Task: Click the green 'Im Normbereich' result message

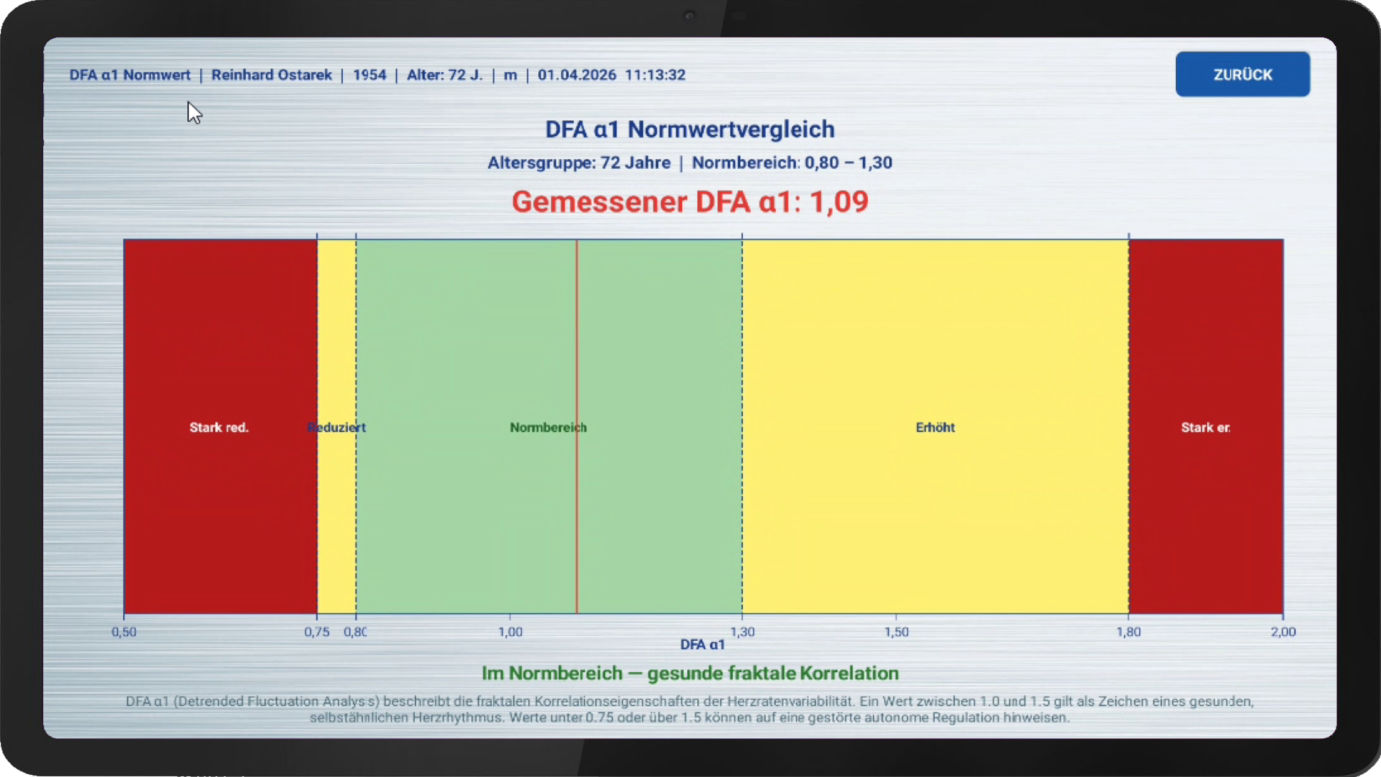Action: (690, 673)
